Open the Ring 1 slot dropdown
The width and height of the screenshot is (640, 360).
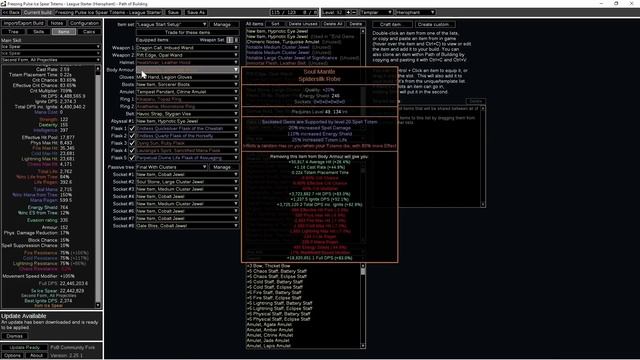pos(187,99)
